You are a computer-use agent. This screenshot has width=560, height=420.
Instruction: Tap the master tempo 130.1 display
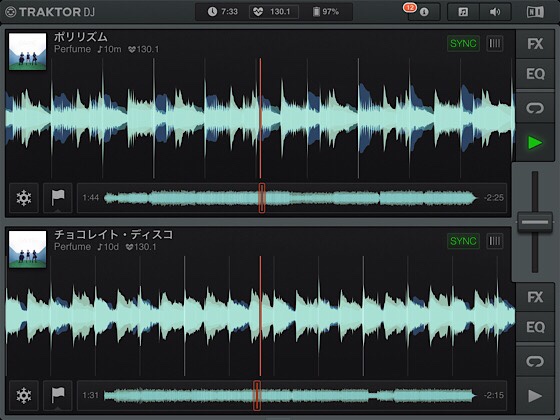[274, 12]
